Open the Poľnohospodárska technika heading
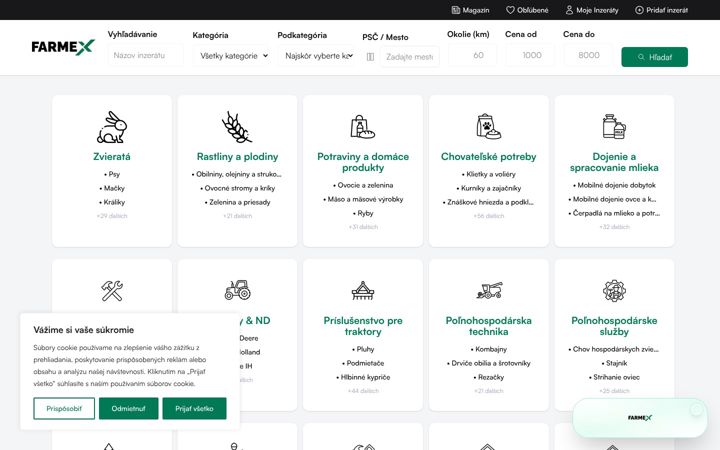The width and height of the screenshot is (720, 450). pyautogui.click(x=489, y=326)
